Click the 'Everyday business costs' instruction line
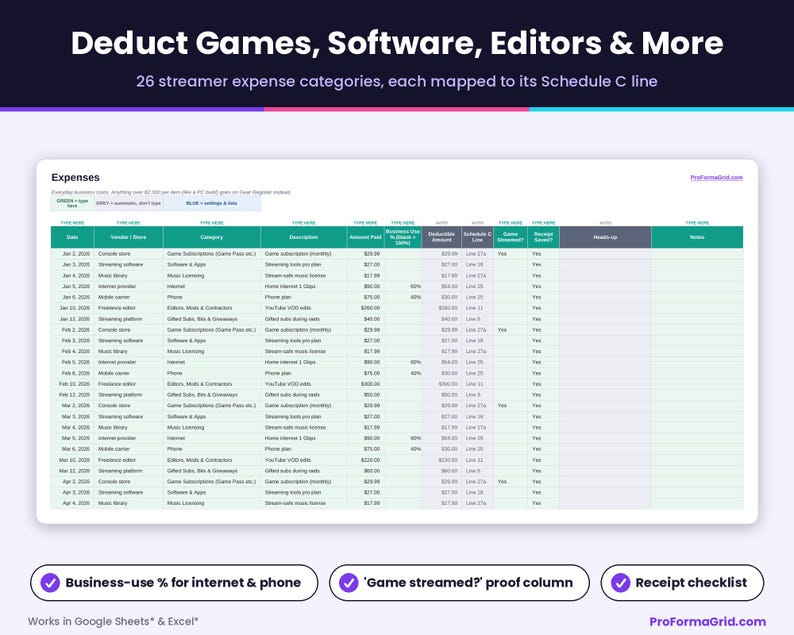Screen dimensions: 794x635 pyautogui.click(x=171, y=192)
